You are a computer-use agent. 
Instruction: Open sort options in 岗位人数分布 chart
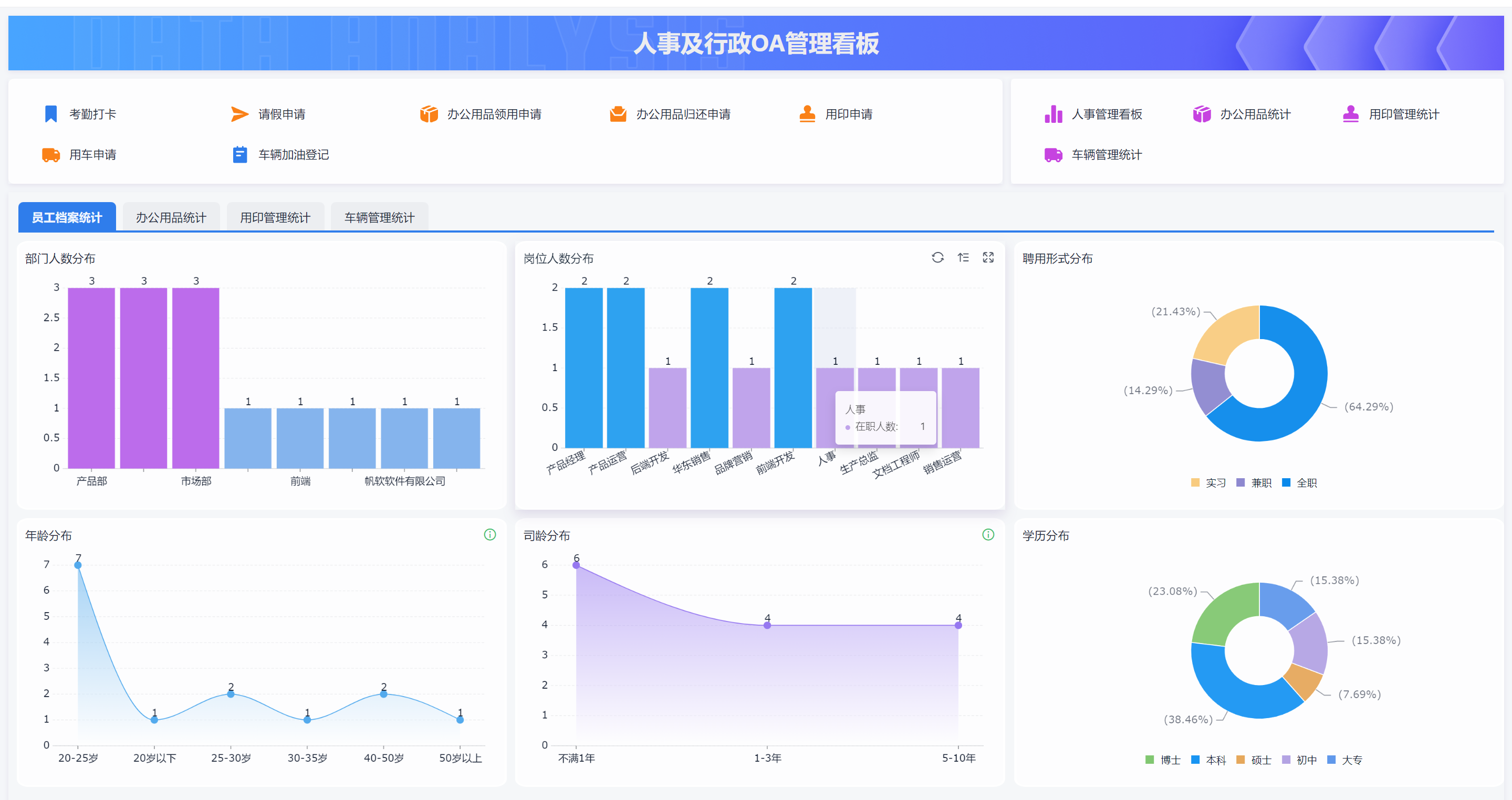[963, 257]
